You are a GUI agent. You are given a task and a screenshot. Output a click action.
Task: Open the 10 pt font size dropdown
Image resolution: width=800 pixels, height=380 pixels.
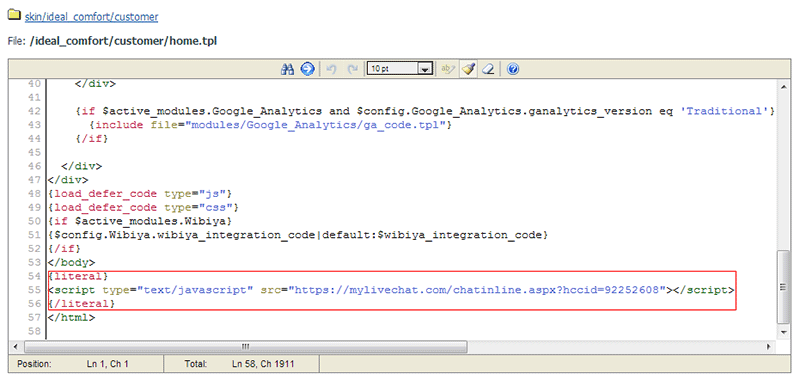pyautogui.click(x=399, y=69)
